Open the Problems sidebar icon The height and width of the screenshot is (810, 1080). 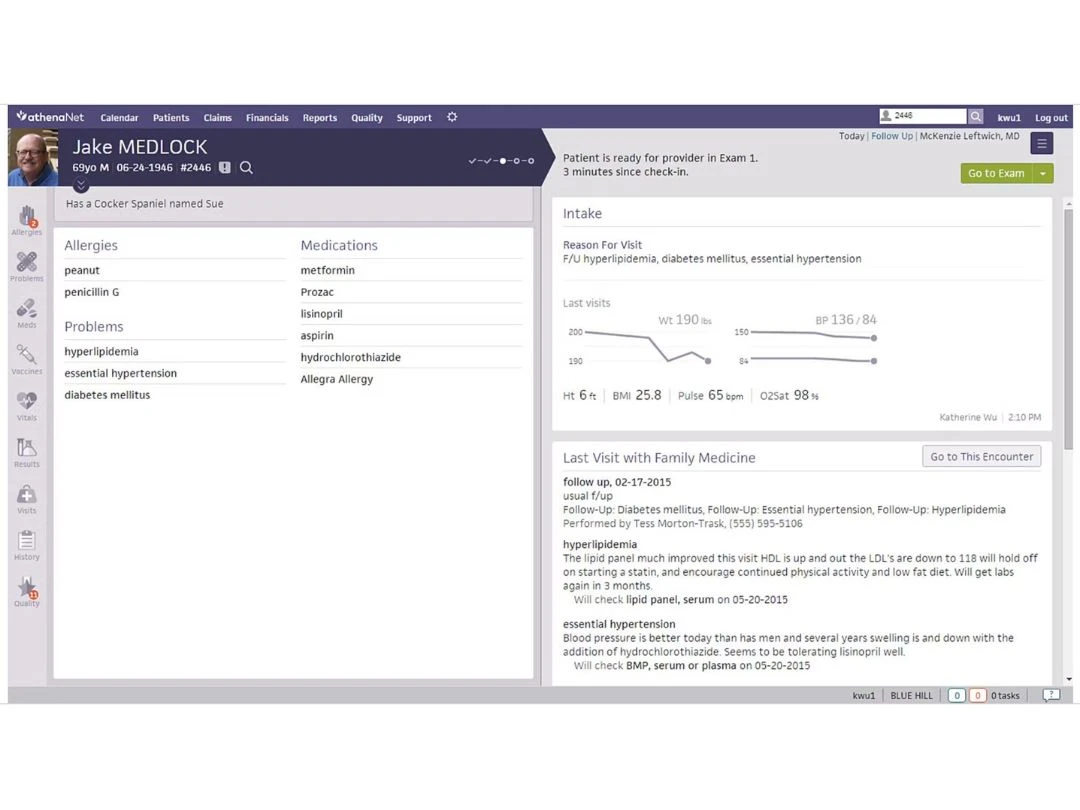pos(27,267)
